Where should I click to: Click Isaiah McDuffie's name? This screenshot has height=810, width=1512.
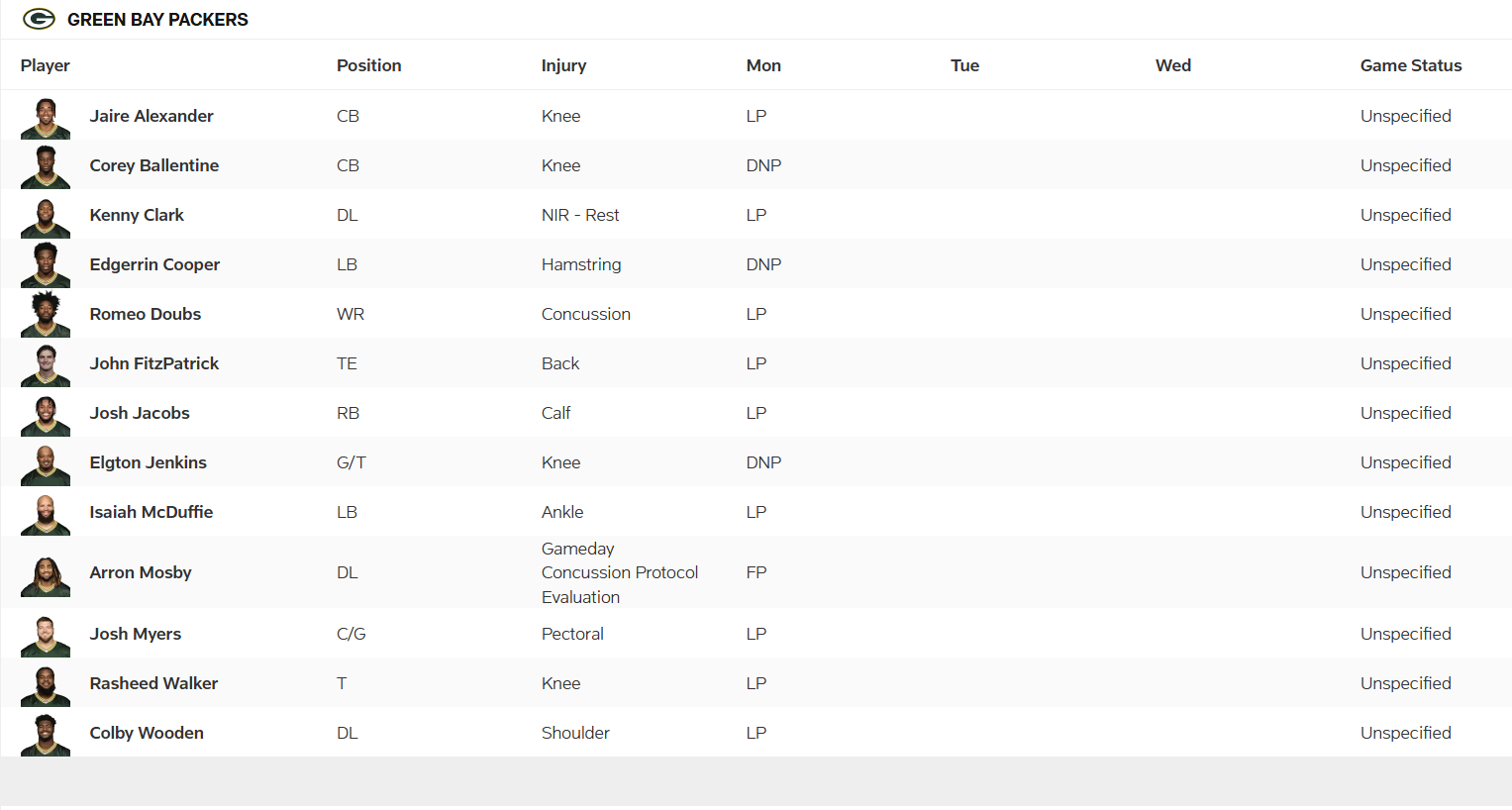pos(151,512)
